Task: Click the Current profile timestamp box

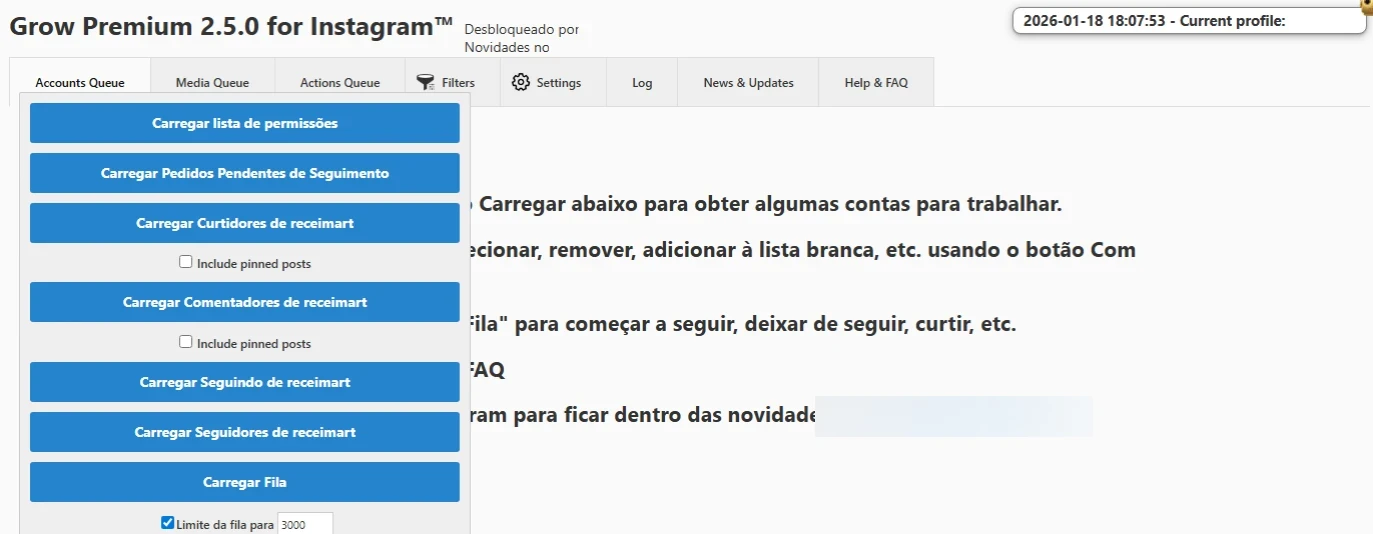Action: (1189, 20)
